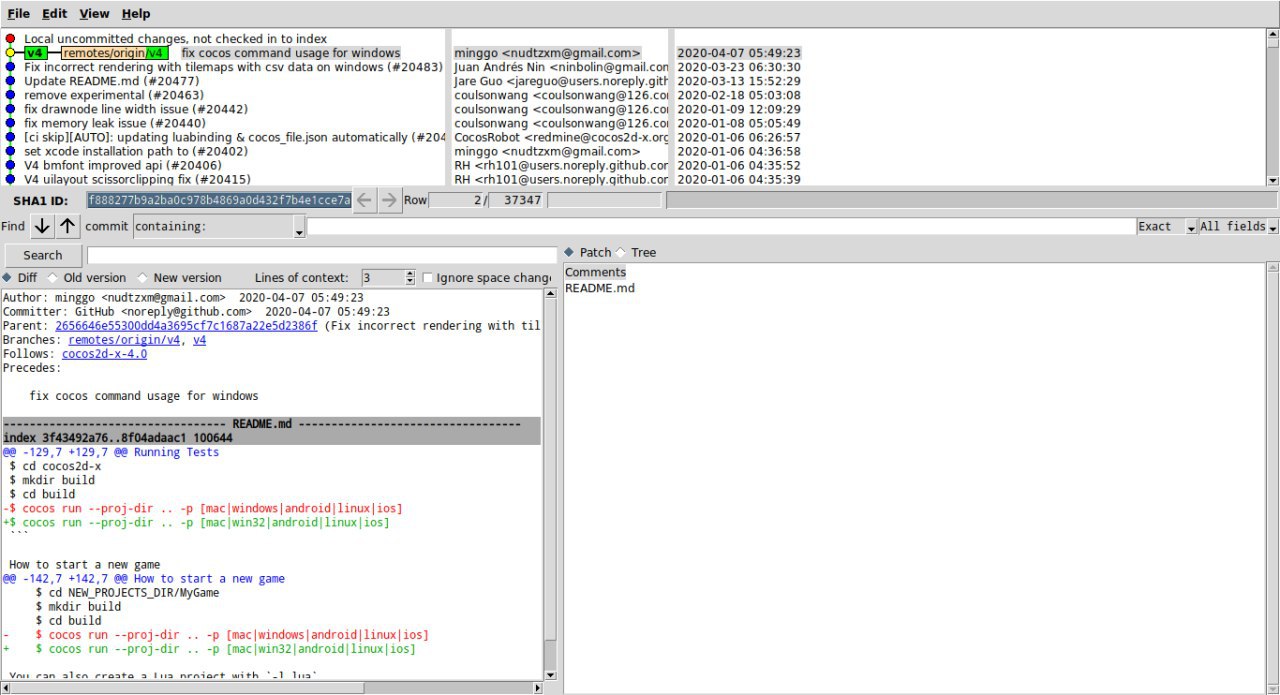Image resolution: width=1280 pixels, height=695 pixels.
Task: Click the README.md diff header line
Action: tap(271, 424)
